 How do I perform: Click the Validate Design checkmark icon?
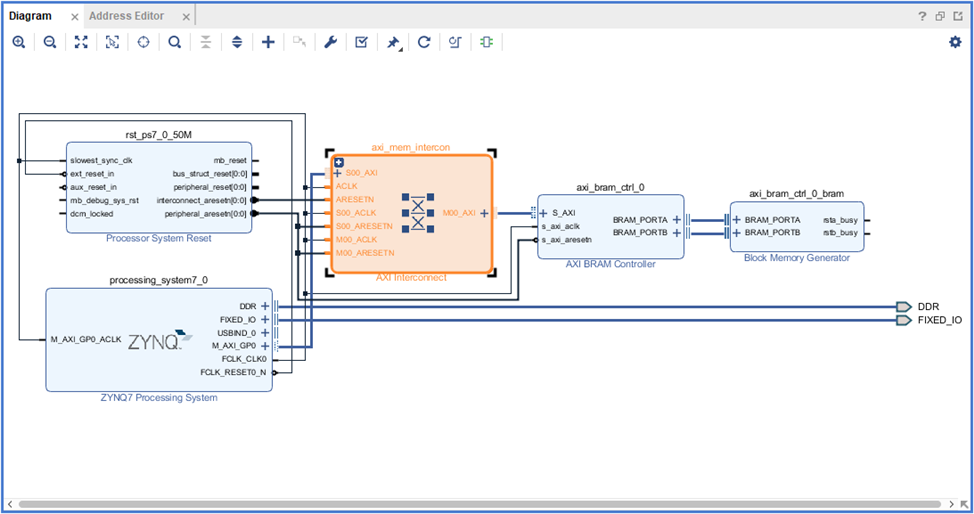point(361,42)
